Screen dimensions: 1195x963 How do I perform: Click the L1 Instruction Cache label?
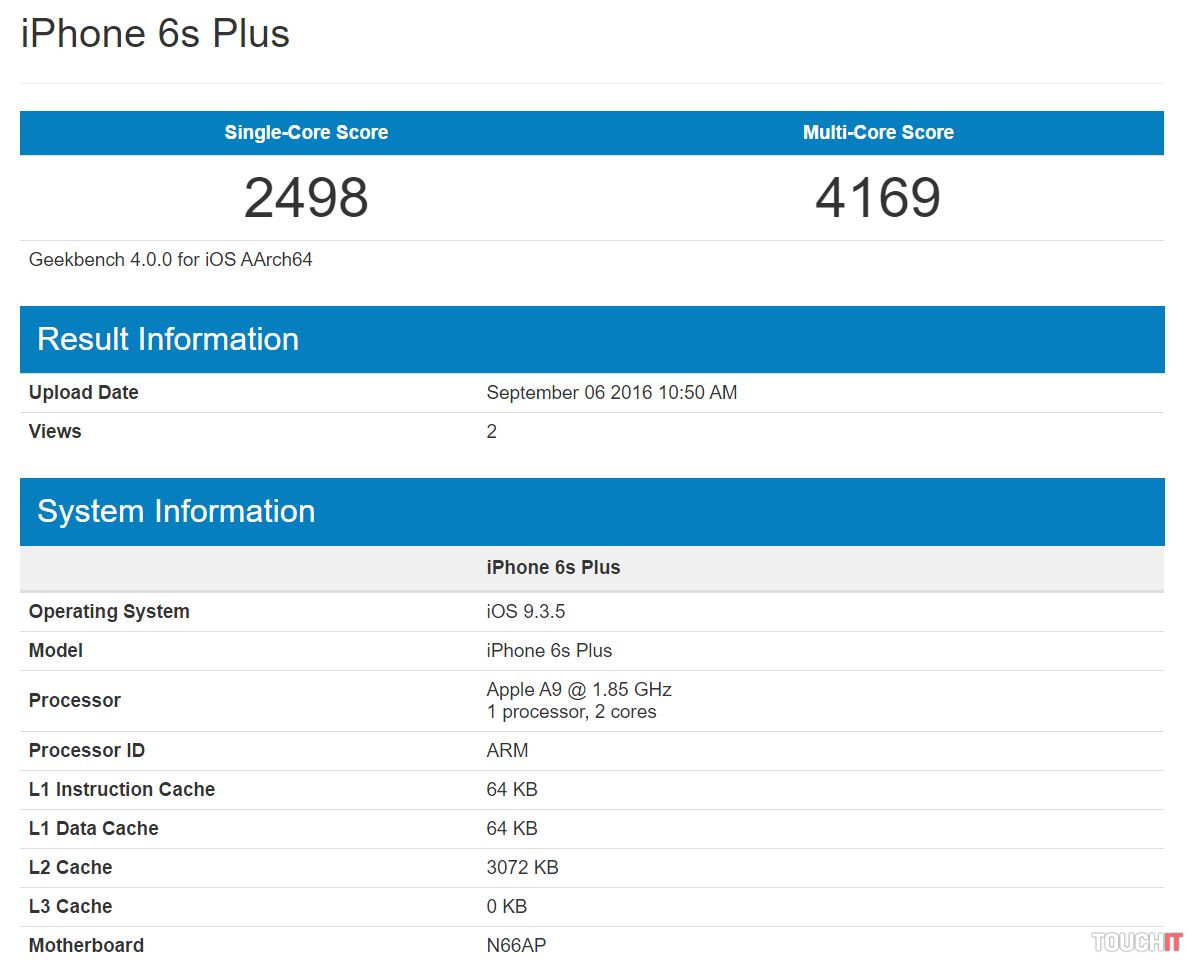tap(122, 790)
